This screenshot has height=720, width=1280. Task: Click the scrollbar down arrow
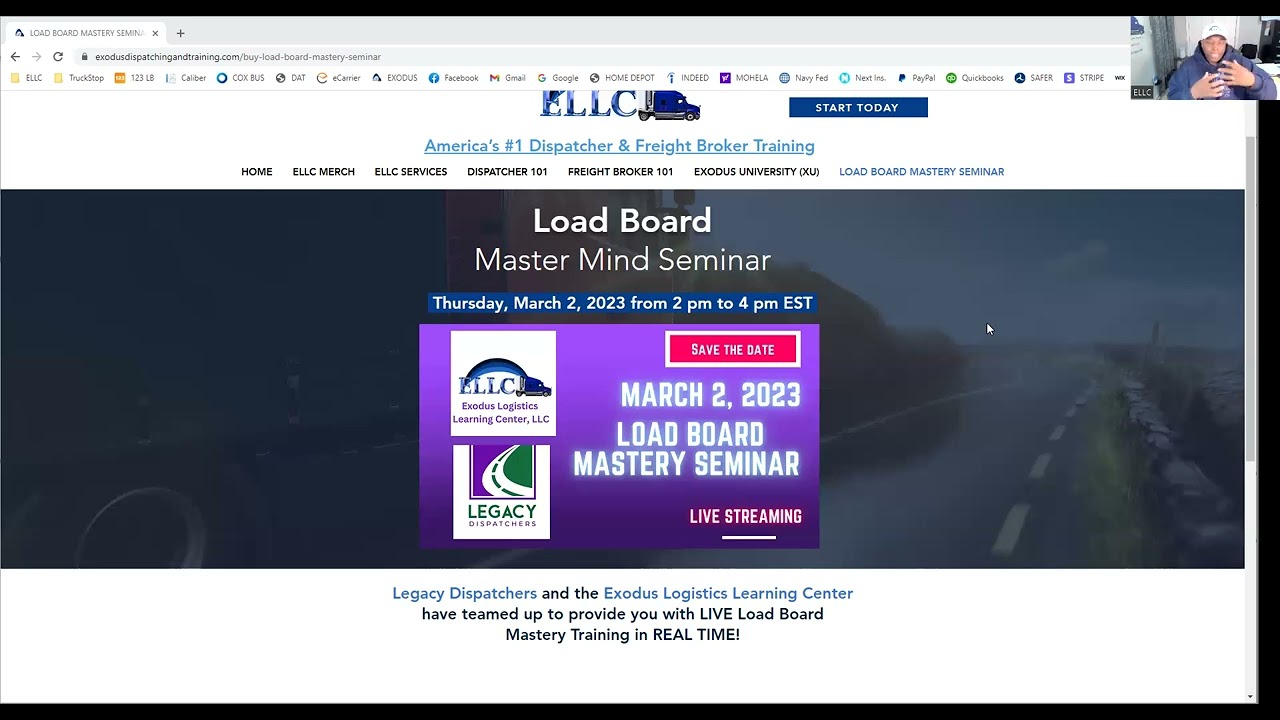coord(1250,697)
